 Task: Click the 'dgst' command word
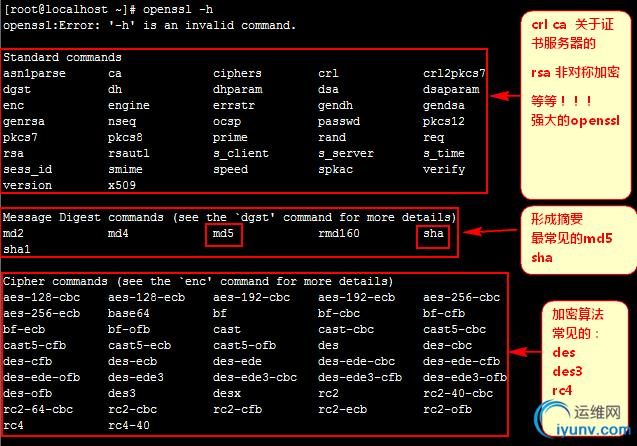point(17,89)
